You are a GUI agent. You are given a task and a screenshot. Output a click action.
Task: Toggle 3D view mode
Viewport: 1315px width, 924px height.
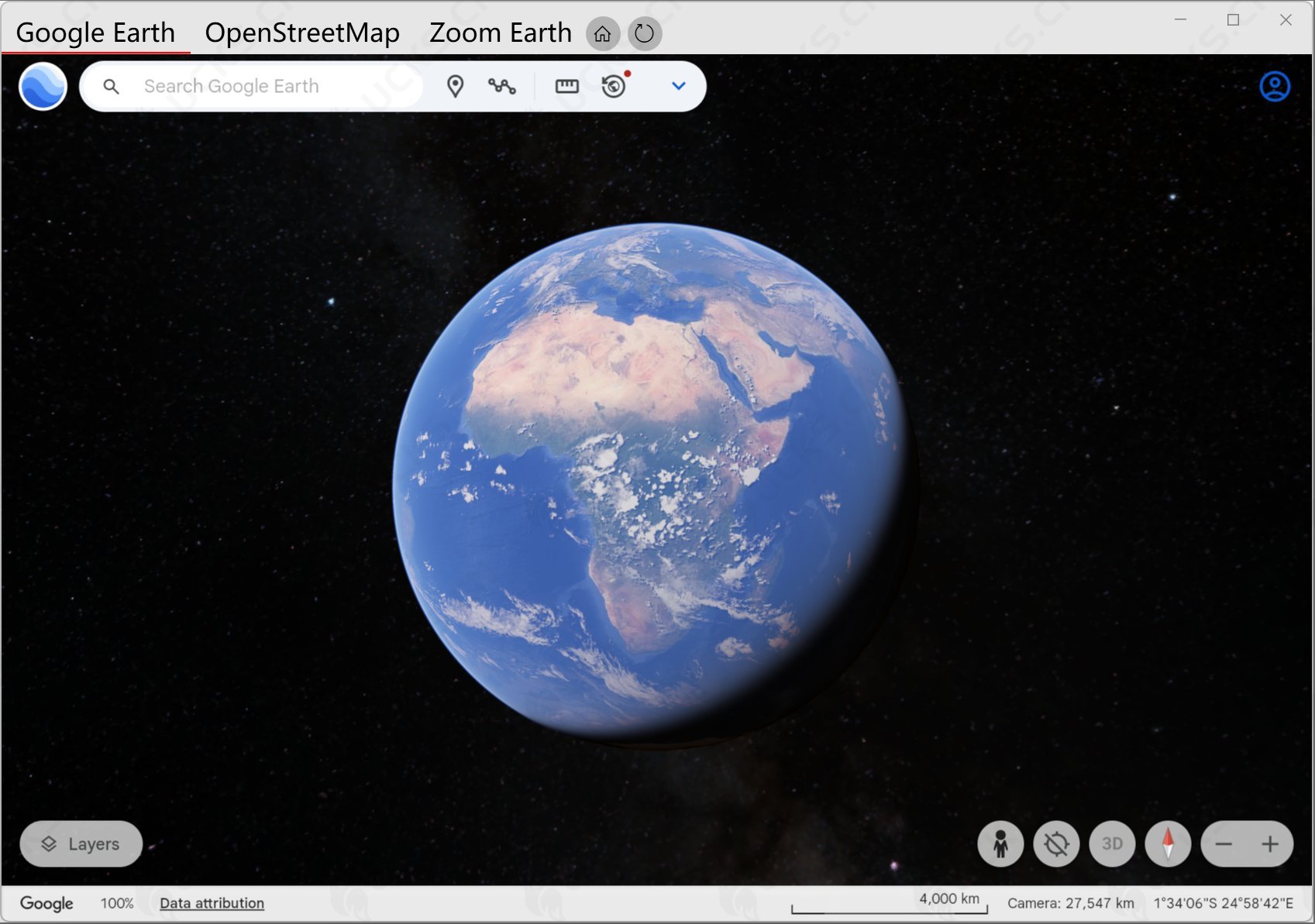(1112, 843)
